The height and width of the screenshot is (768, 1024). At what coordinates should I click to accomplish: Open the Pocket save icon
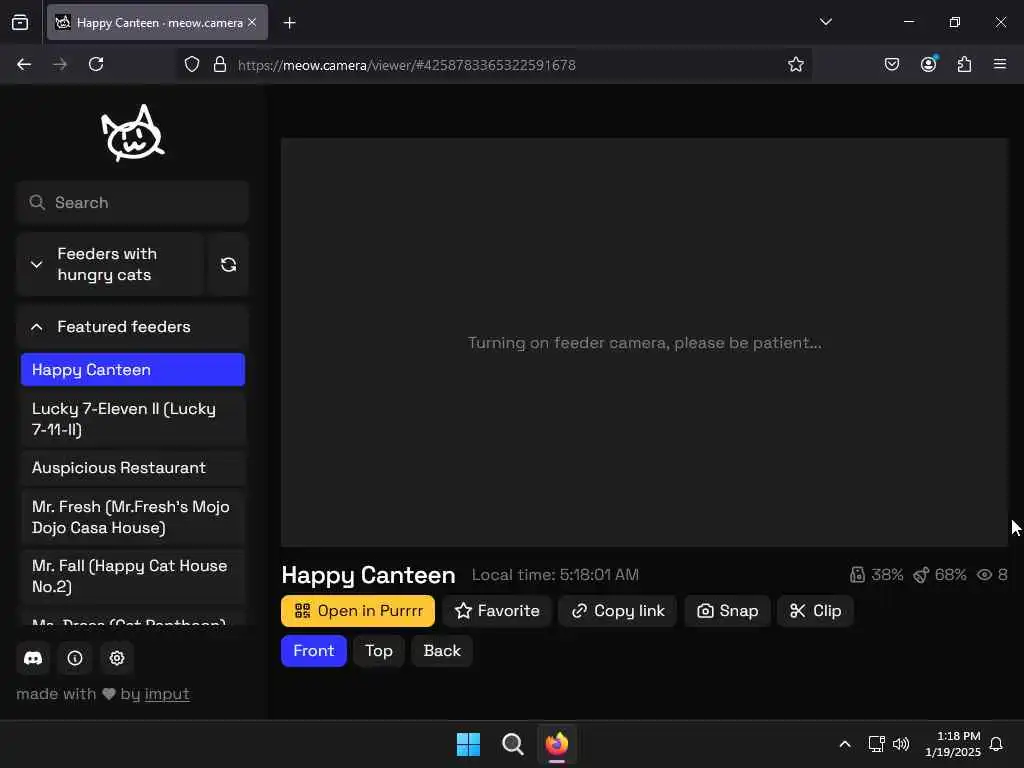[891, 64]
